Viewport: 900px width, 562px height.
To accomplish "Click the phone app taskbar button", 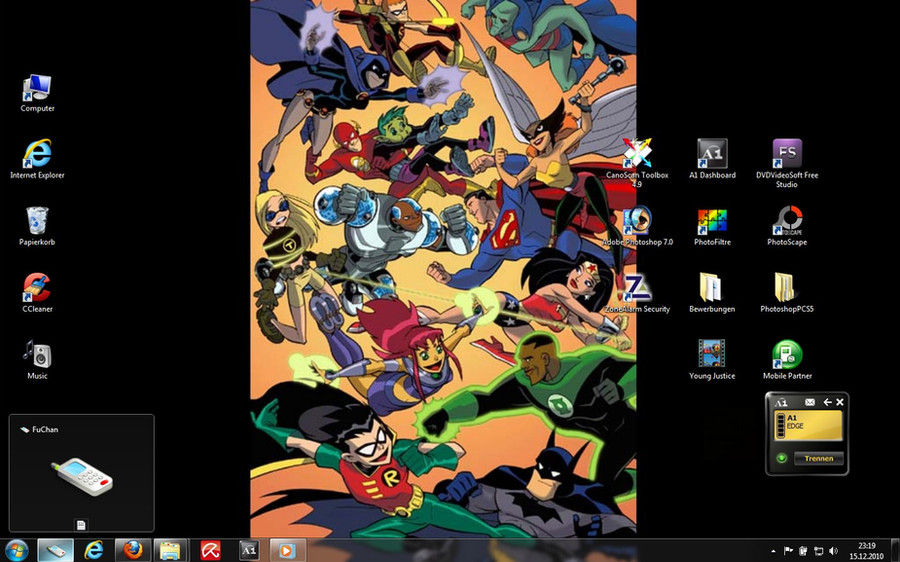I will pos(55,551).
